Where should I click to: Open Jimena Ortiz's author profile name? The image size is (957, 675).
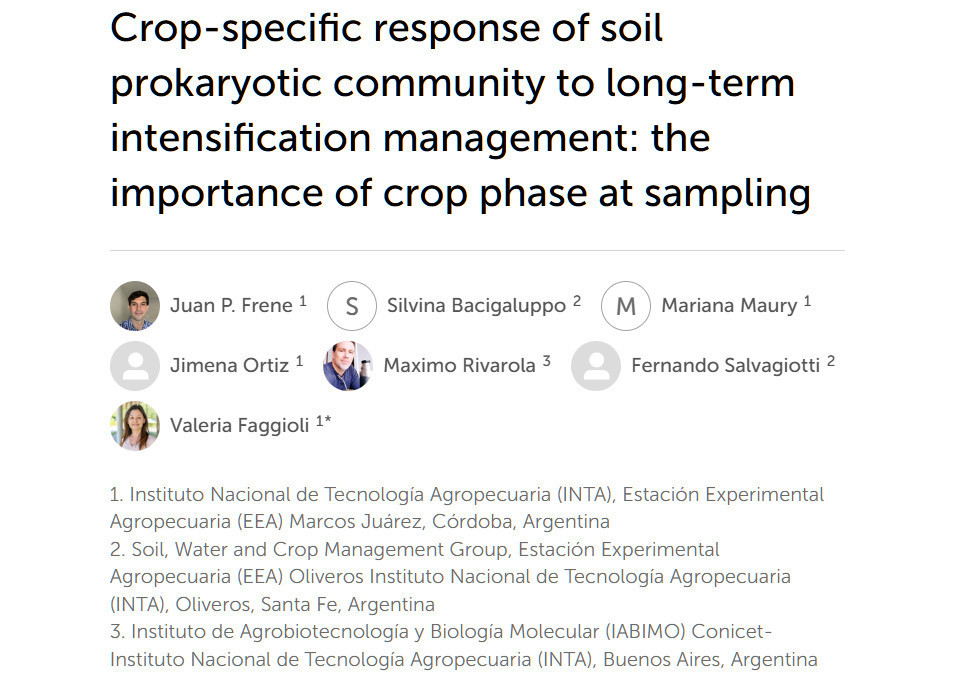[229, 366]
